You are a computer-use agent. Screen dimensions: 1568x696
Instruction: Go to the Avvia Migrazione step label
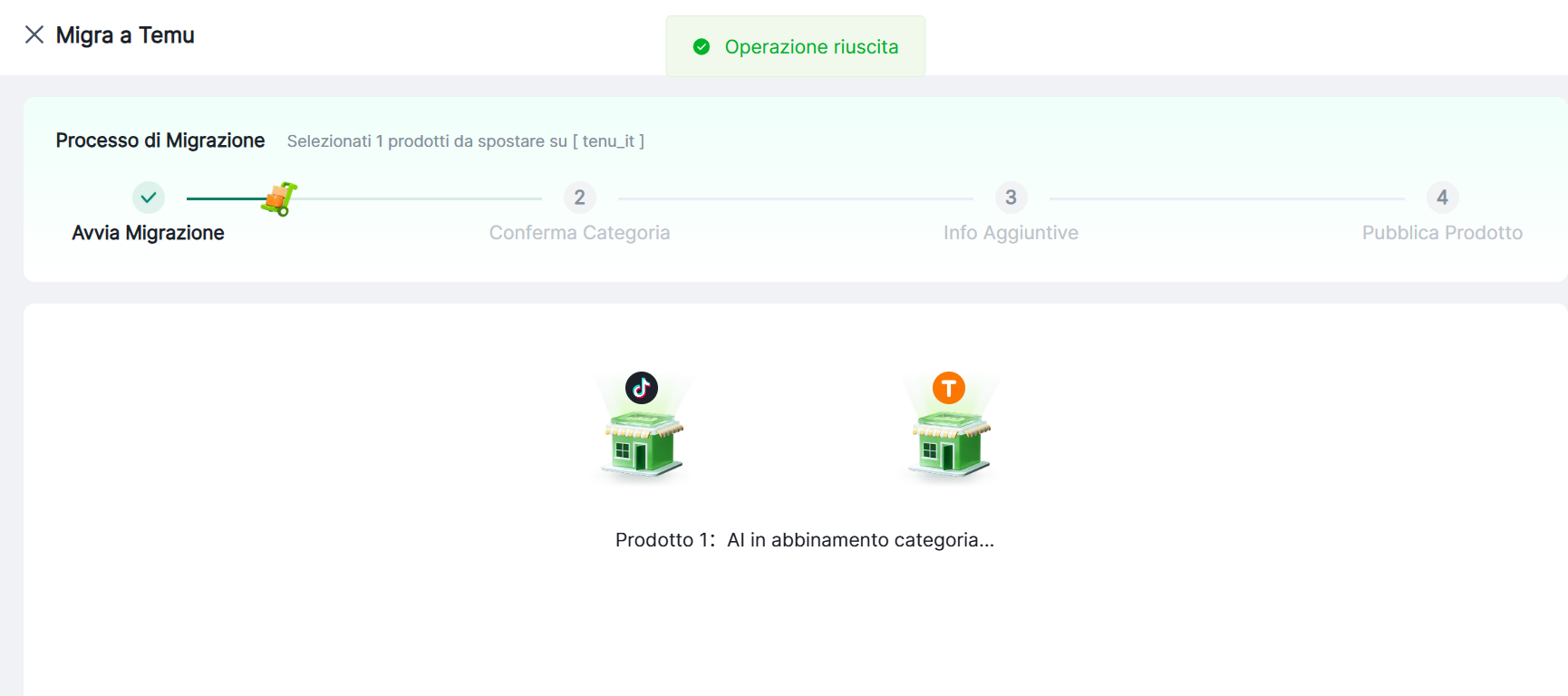click(149, 233)
